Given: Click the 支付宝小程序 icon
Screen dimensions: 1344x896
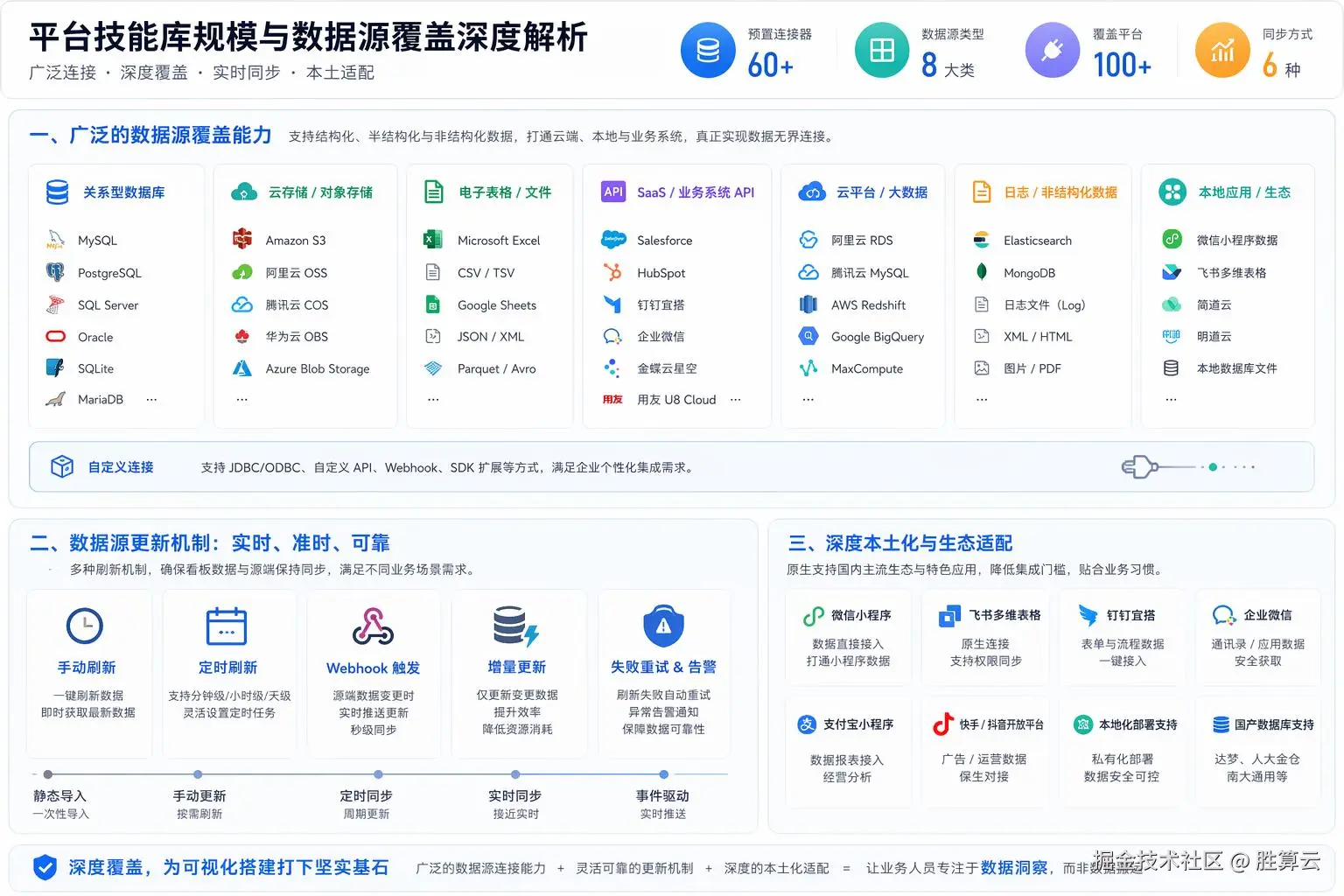Looking at the screenshot, I should point(807,724).
